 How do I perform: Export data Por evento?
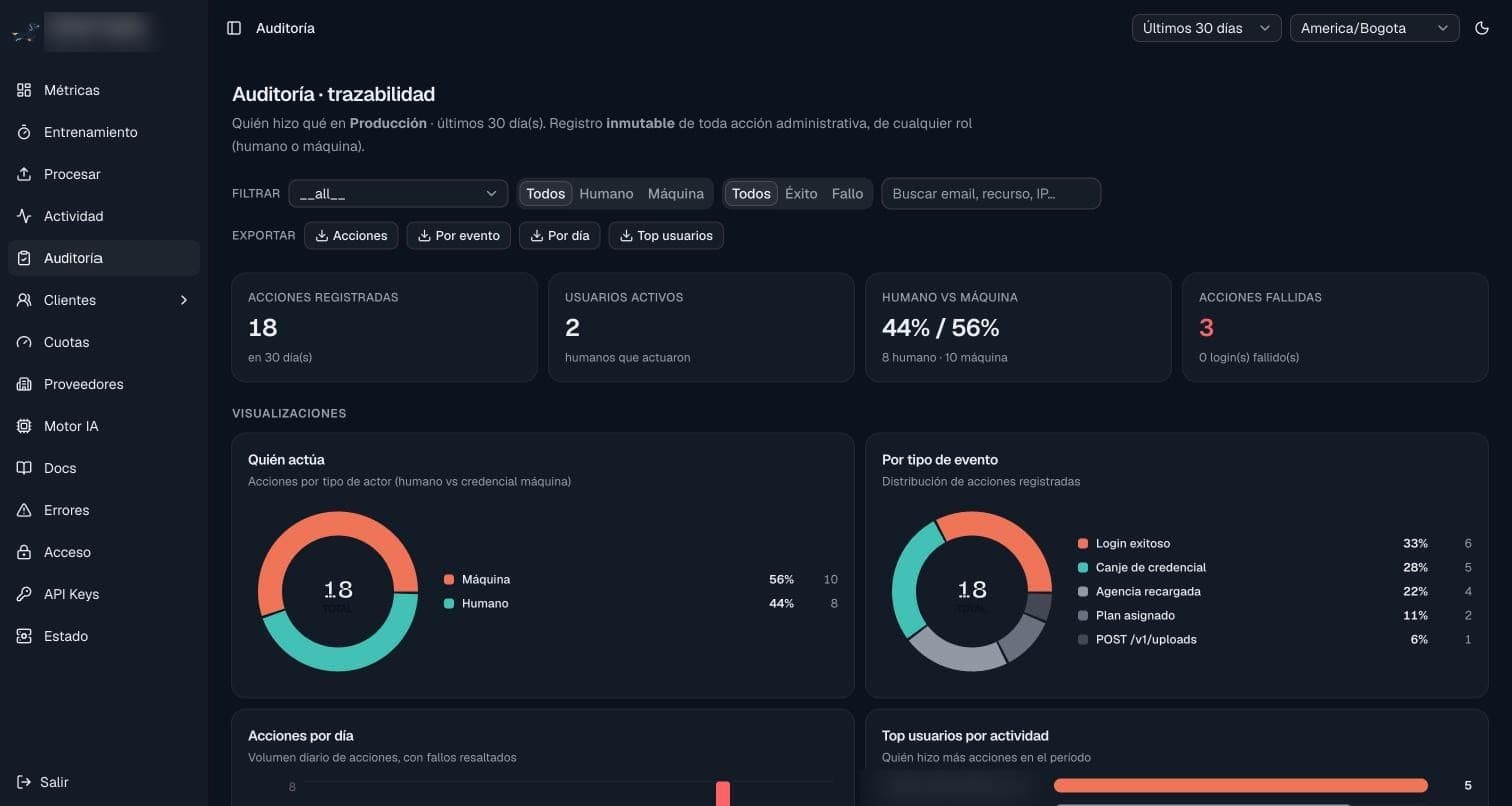click(459, 236)
